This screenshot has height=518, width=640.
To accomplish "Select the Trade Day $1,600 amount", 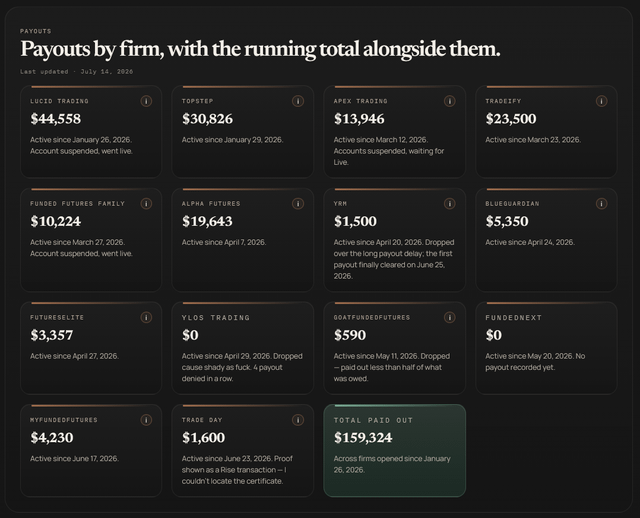I will pyautogui.click(x=203, y=438).
